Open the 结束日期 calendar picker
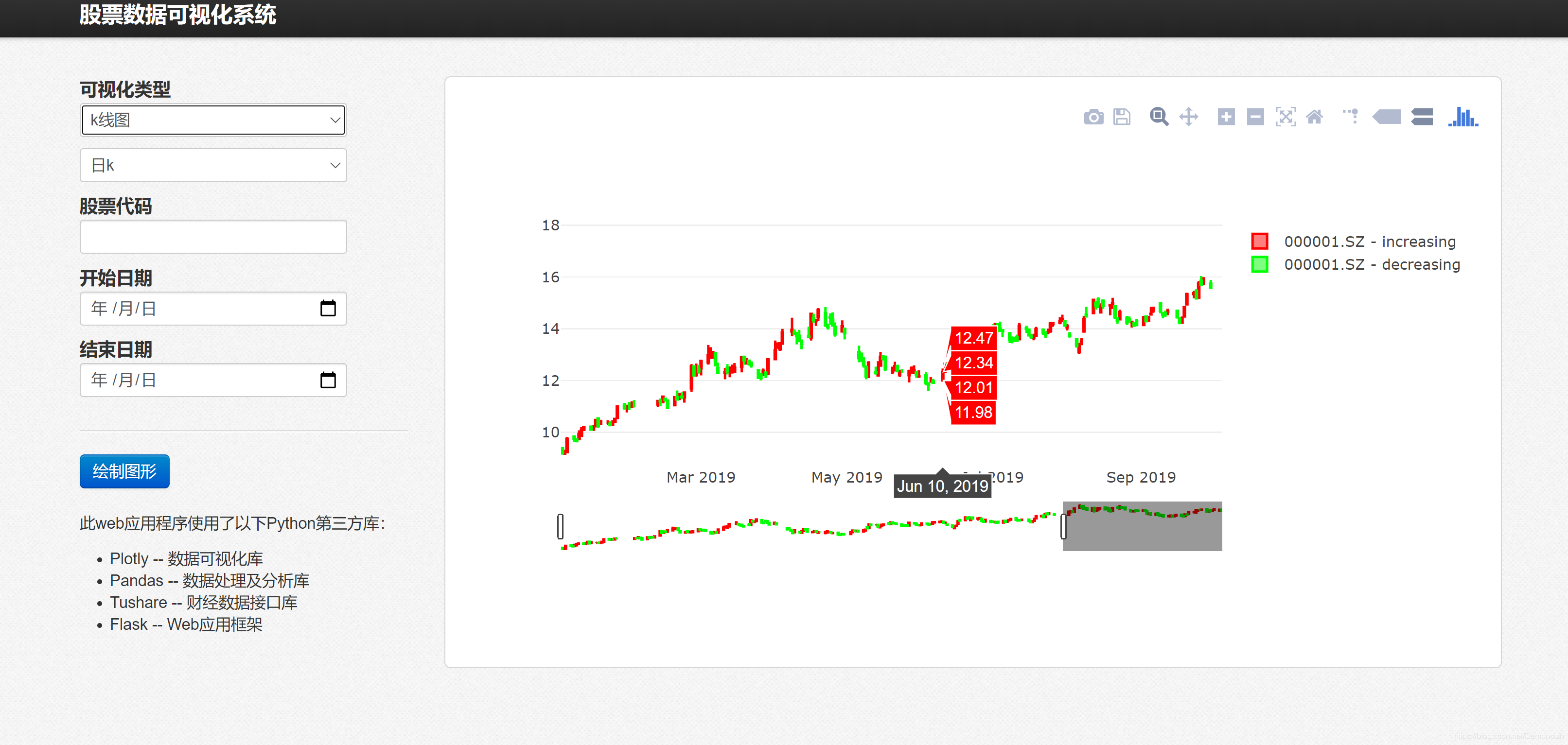1568x745 pixels. tap(328, 381)
